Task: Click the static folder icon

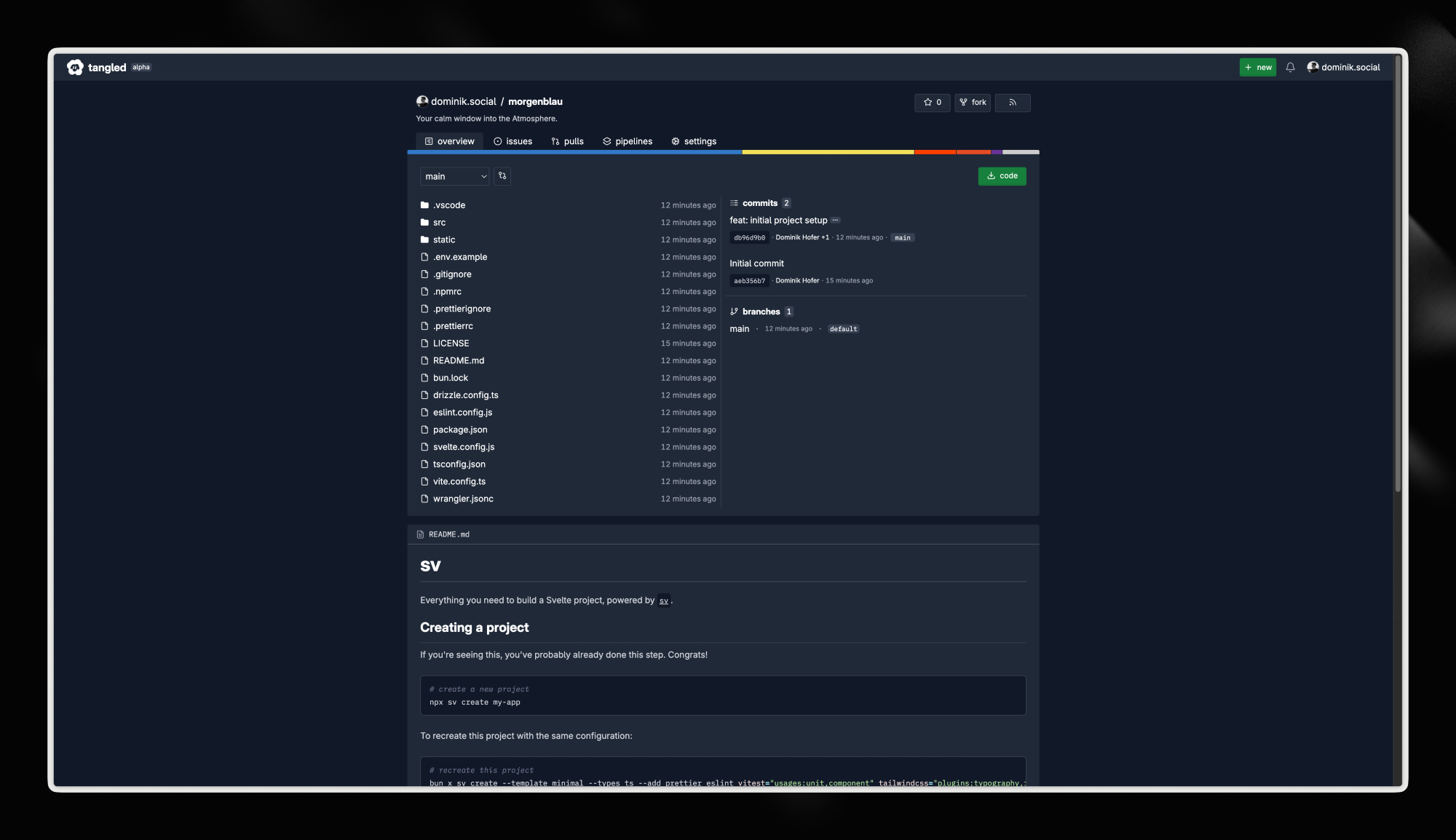Action: click(424, 240)
